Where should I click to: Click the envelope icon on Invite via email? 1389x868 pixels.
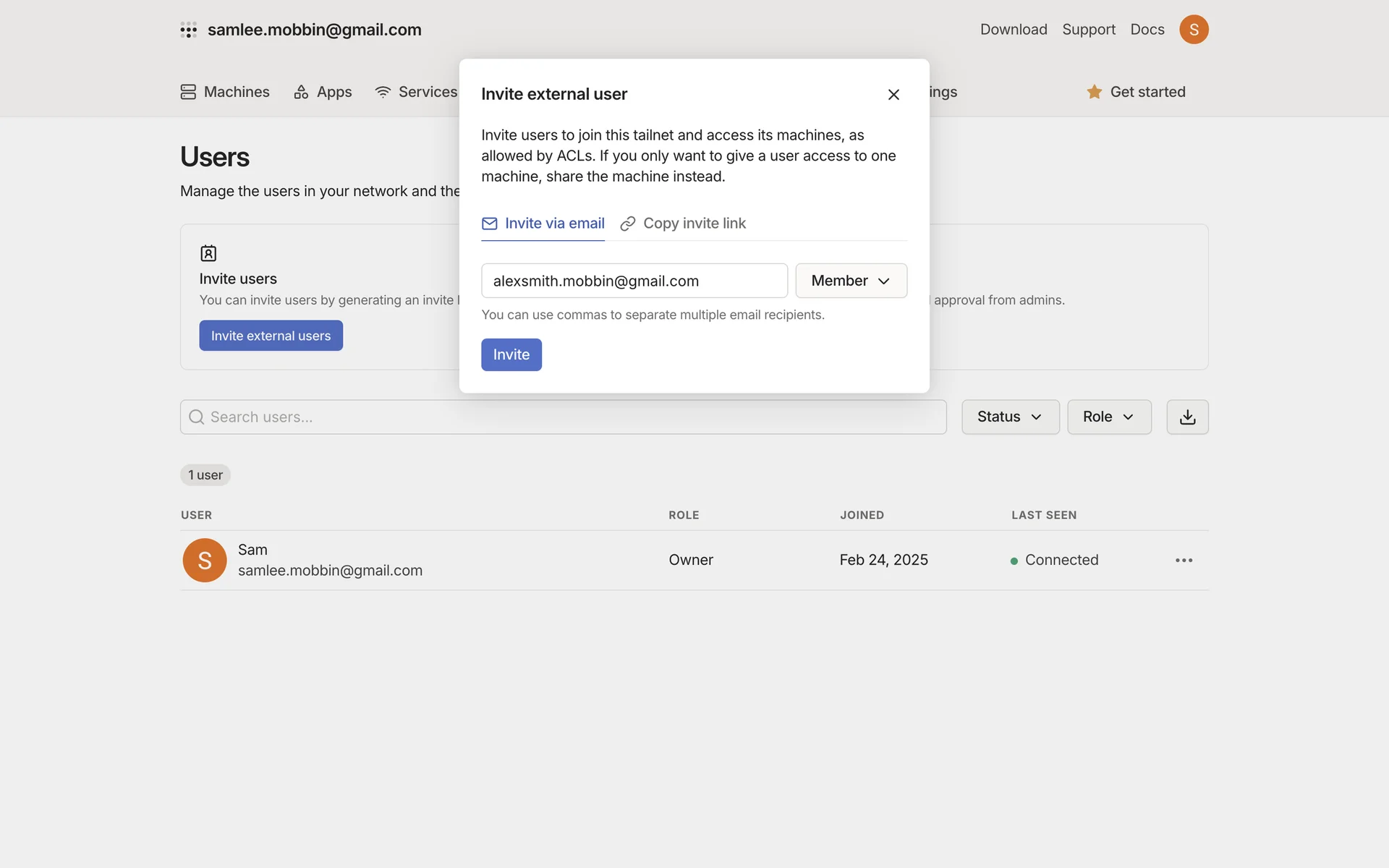click(x=490, y=224)
